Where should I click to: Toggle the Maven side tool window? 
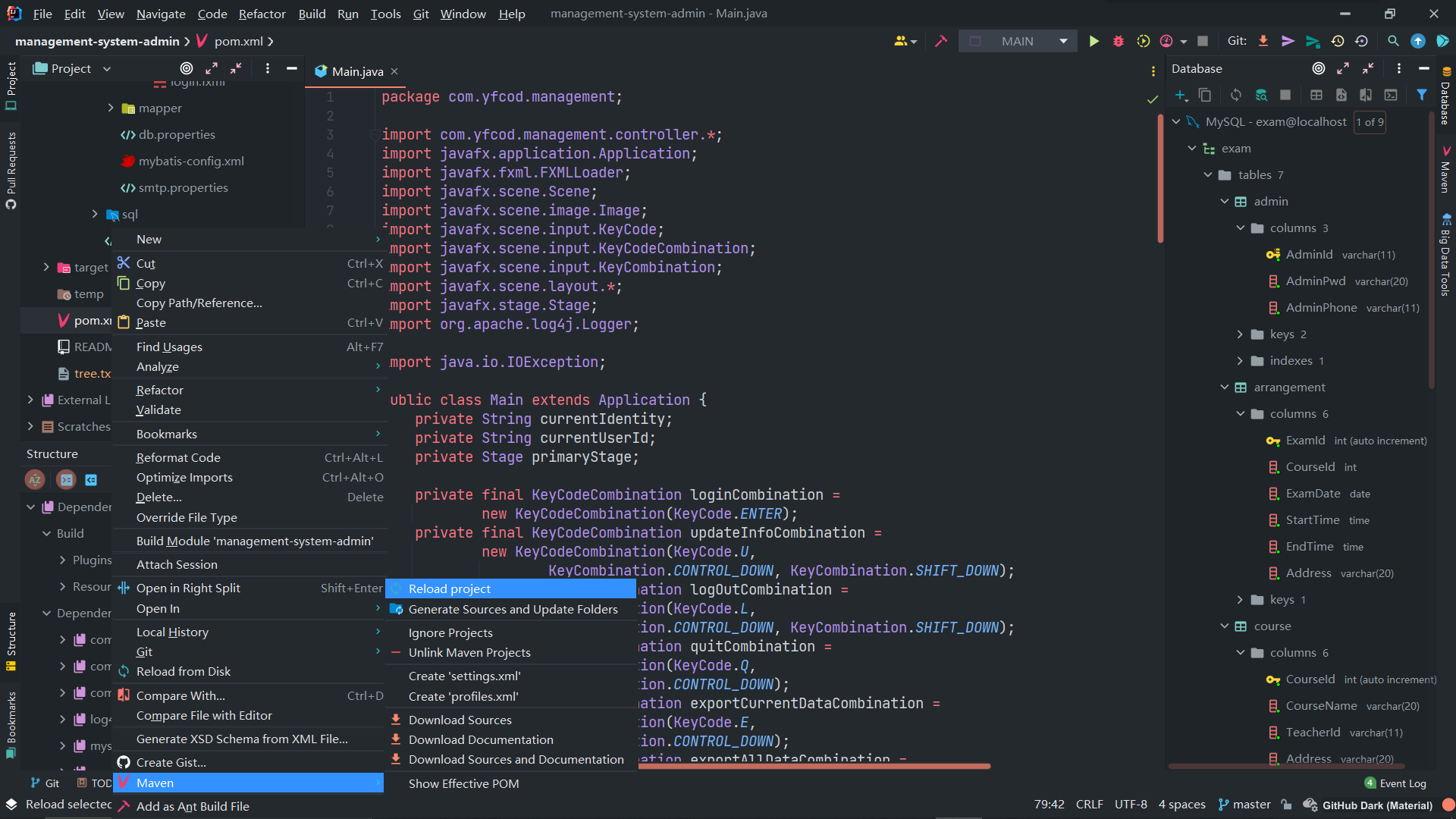coord(1445,171)
